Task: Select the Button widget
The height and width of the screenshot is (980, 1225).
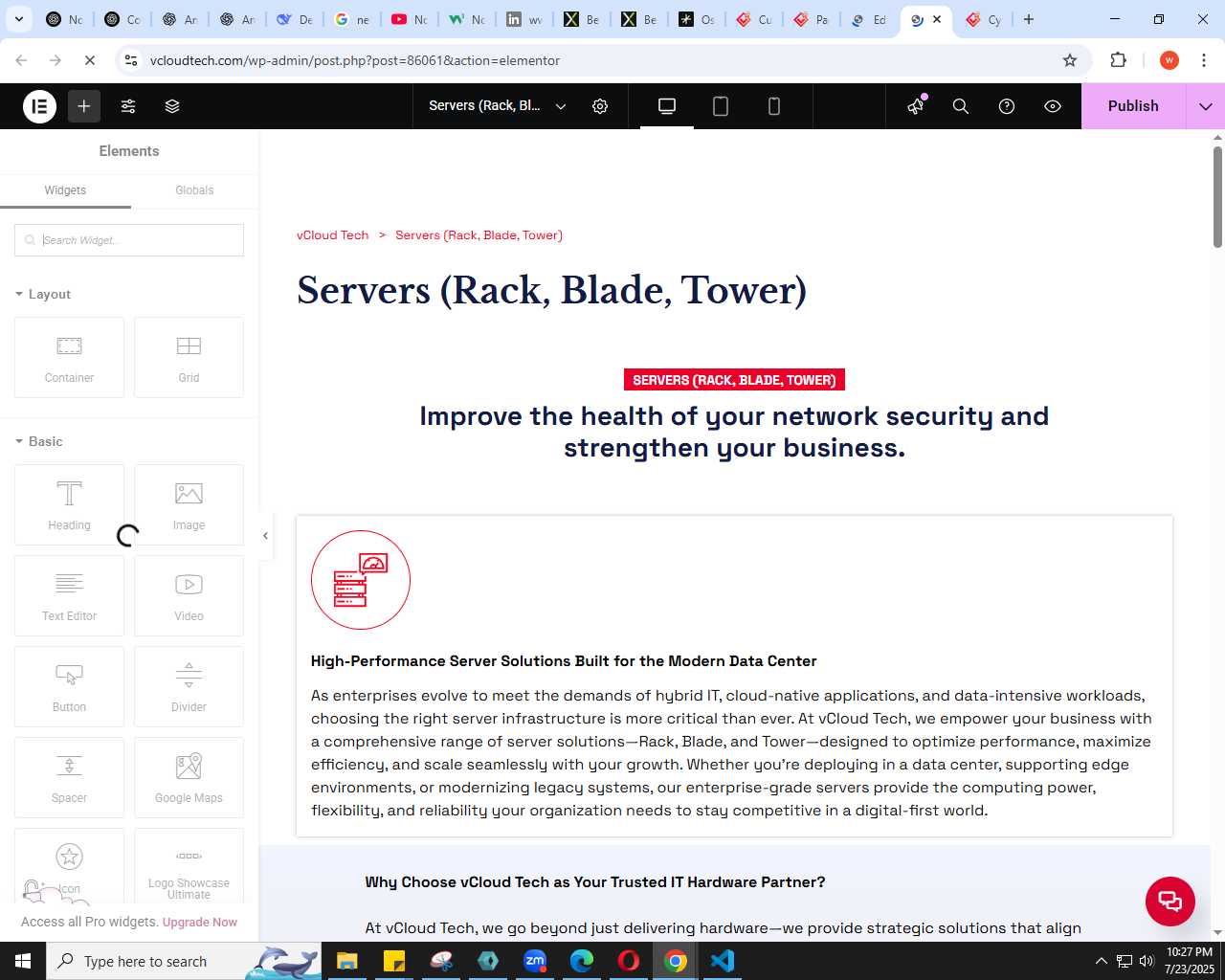Action: (x=69, y=686)
